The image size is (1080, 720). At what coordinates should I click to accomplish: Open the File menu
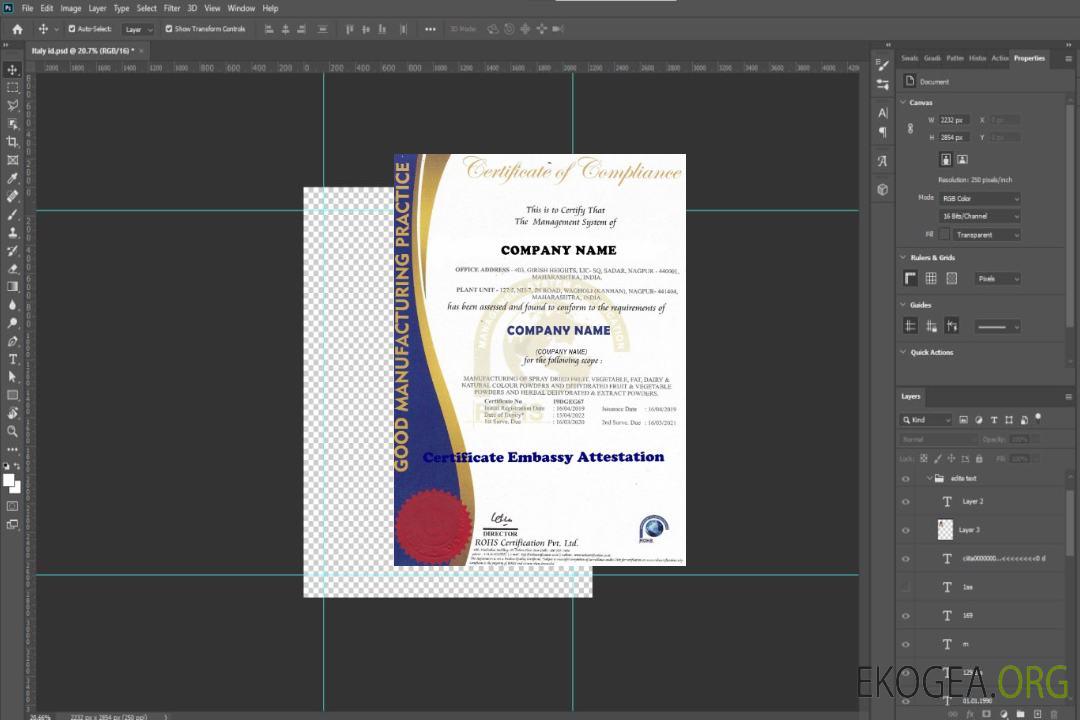coord(28,8)
